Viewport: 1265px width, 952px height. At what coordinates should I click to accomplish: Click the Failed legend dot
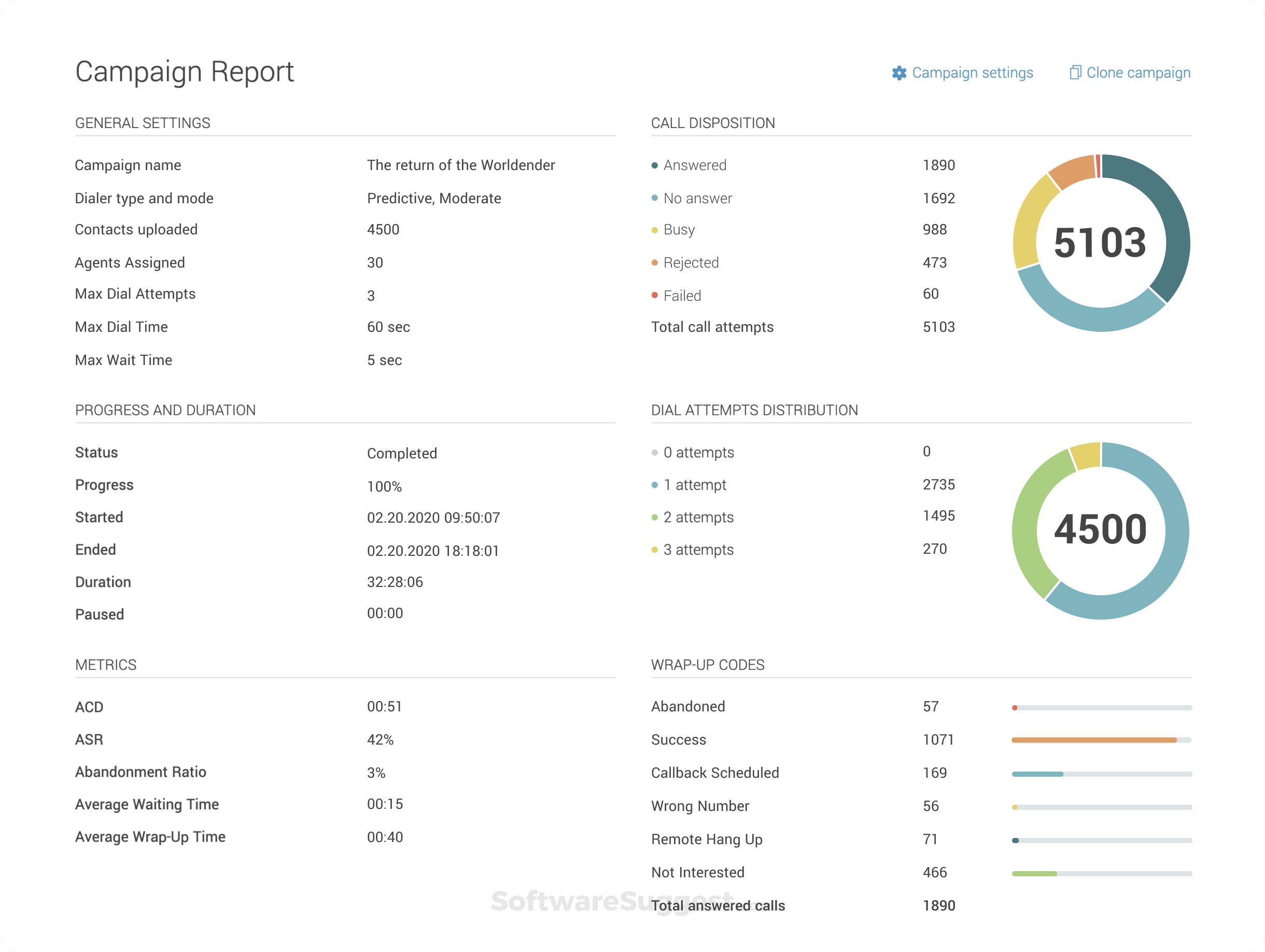click(654, 295)
